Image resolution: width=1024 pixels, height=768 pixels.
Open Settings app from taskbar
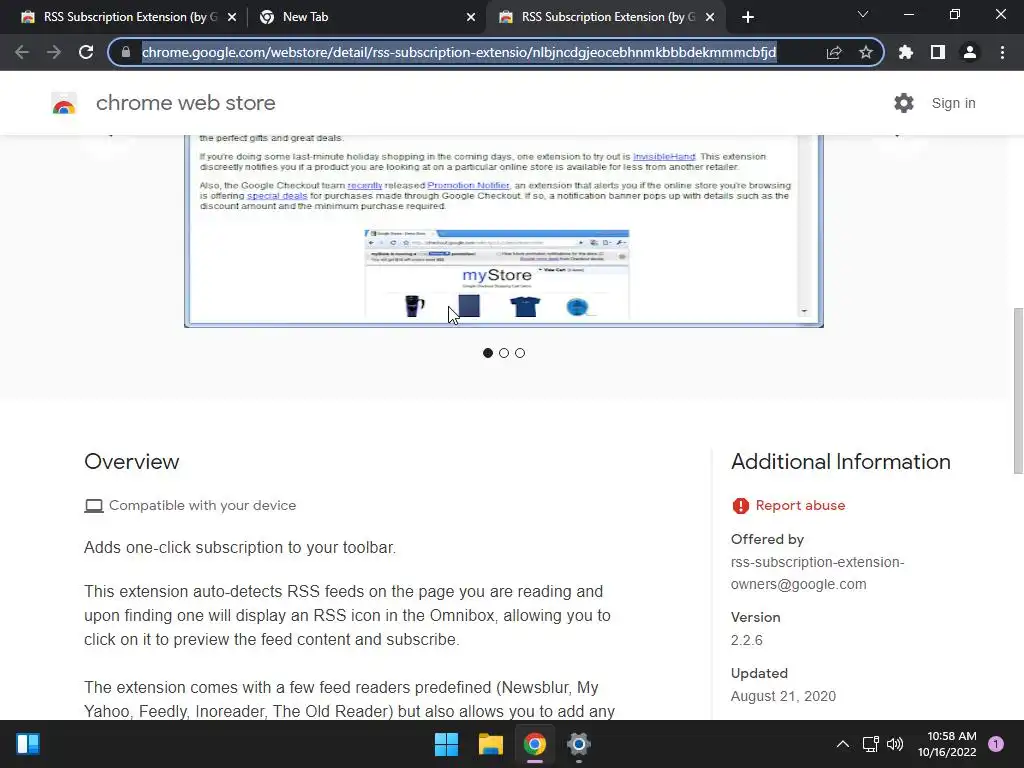coord(579,744)
